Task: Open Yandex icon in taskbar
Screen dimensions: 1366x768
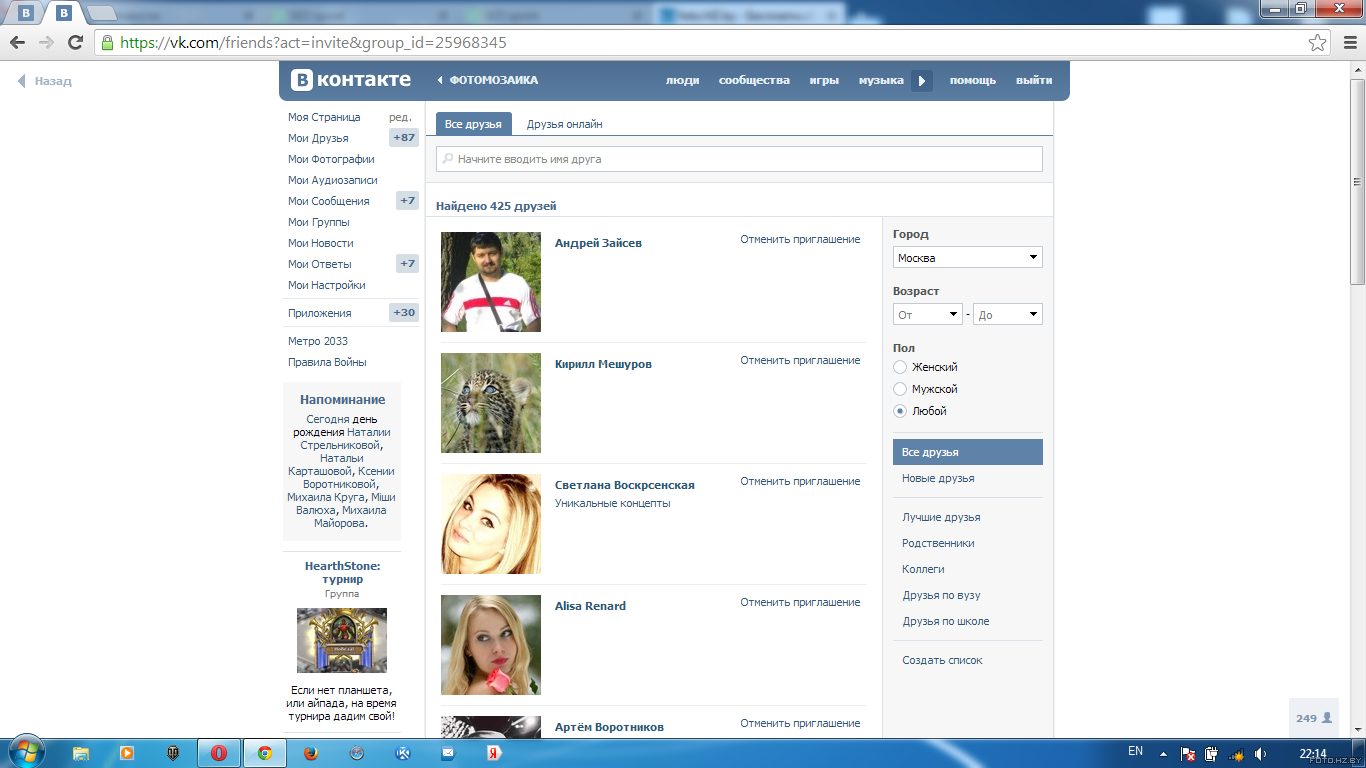Action: tap(493, 753)
